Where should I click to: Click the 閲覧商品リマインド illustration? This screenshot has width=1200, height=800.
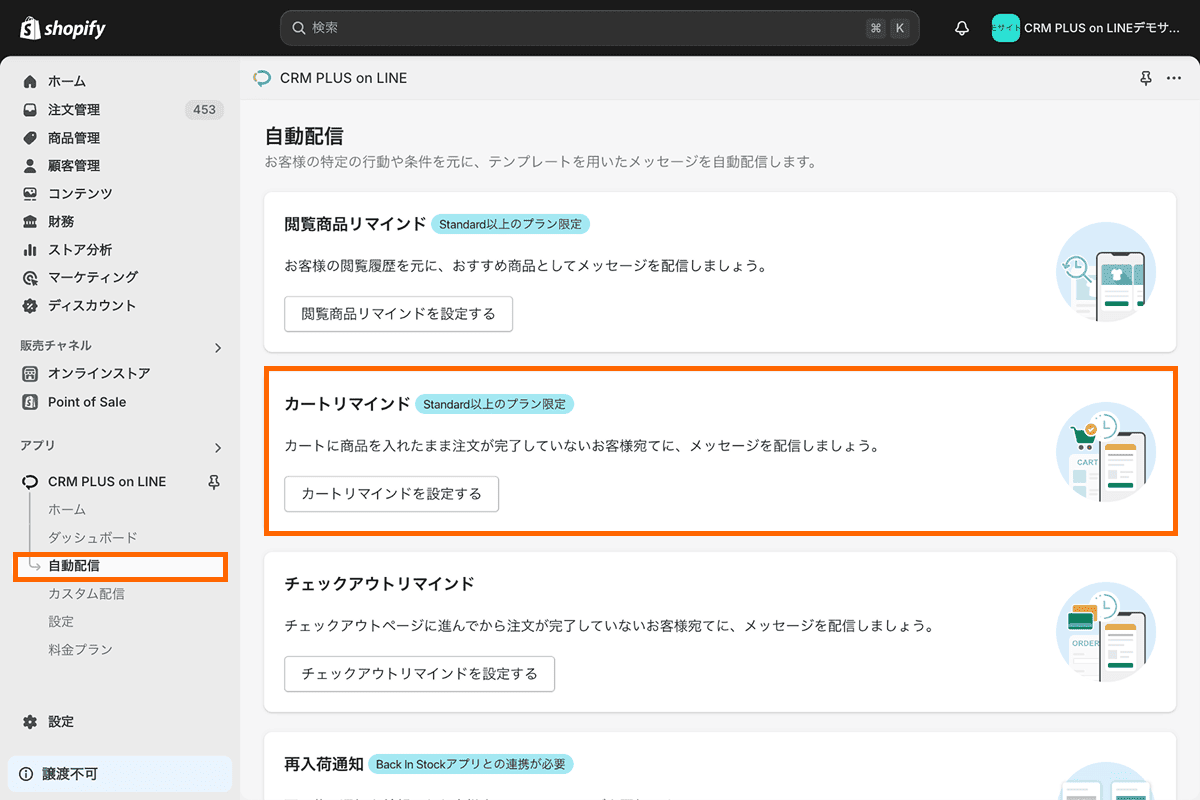(x=1106, y=272)
